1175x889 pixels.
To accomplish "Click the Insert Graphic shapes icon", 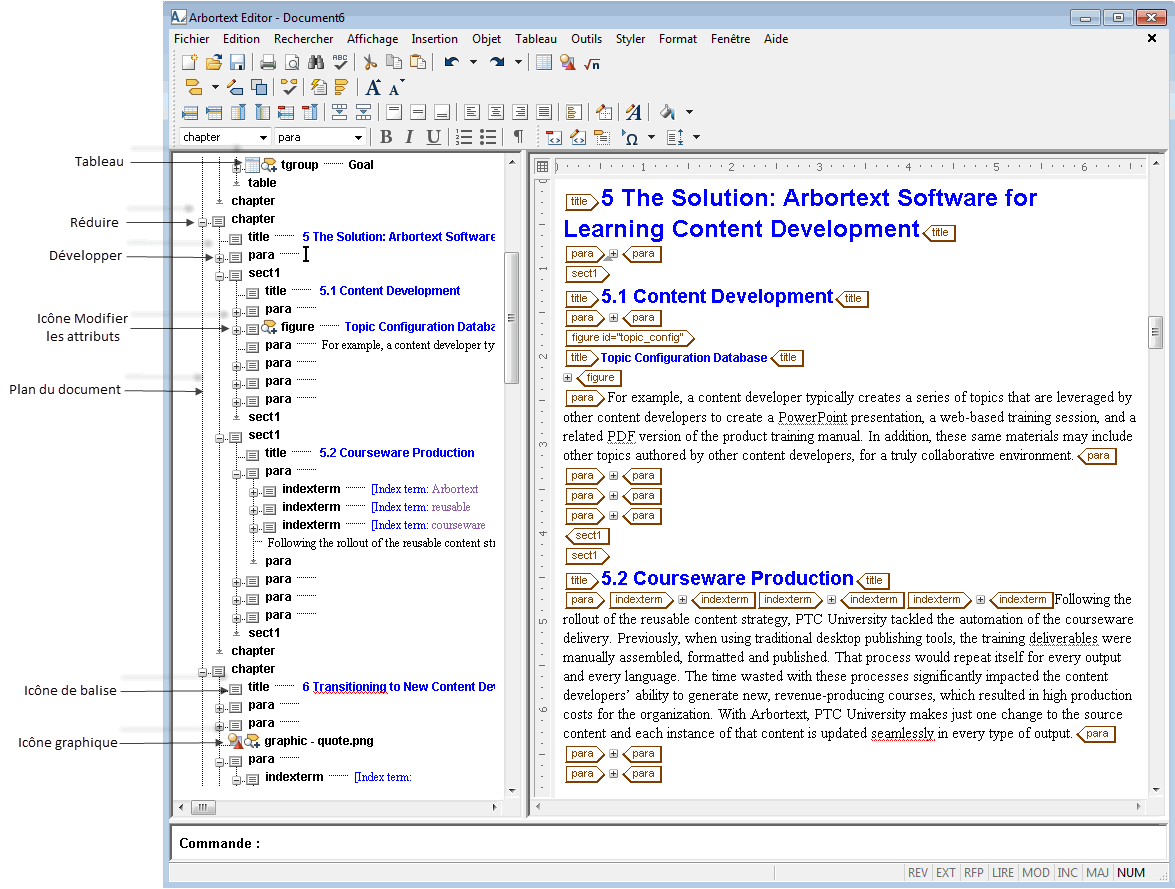I will (x=568, y=63).
